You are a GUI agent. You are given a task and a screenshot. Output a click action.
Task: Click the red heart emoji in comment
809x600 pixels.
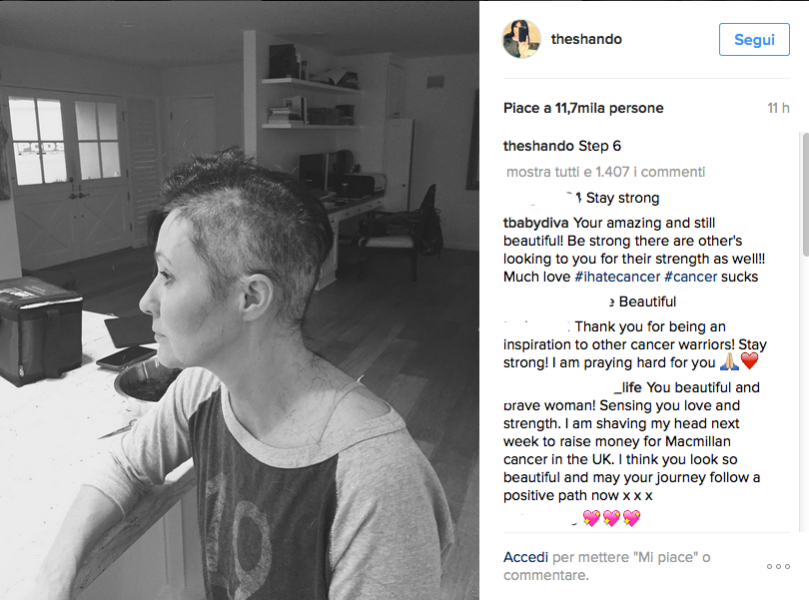750,361
